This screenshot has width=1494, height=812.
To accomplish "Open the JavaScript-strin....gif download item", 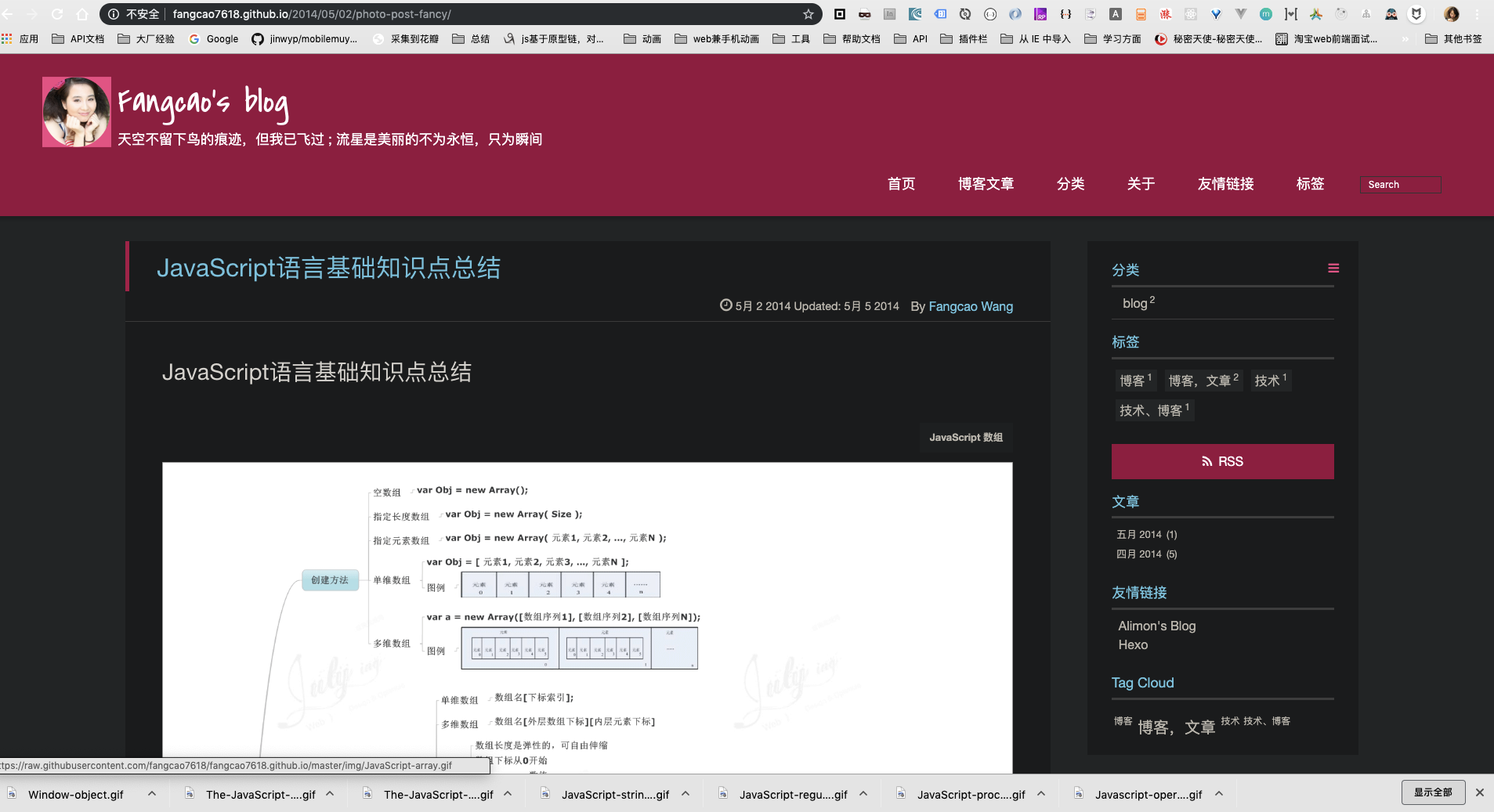I will coord(615,794).
